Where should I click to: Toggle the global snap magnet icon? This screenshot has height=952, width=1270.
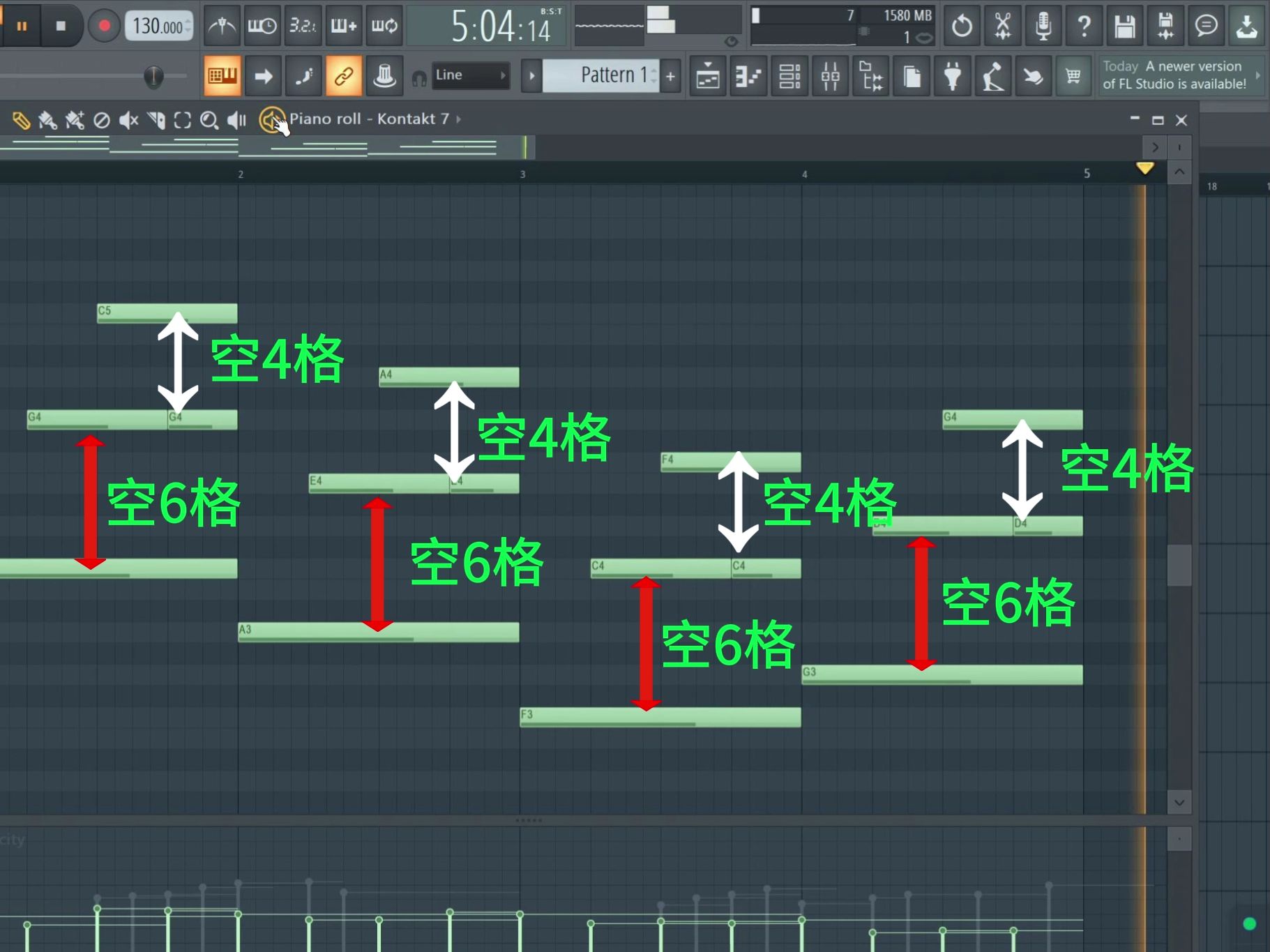coord(419,78)
